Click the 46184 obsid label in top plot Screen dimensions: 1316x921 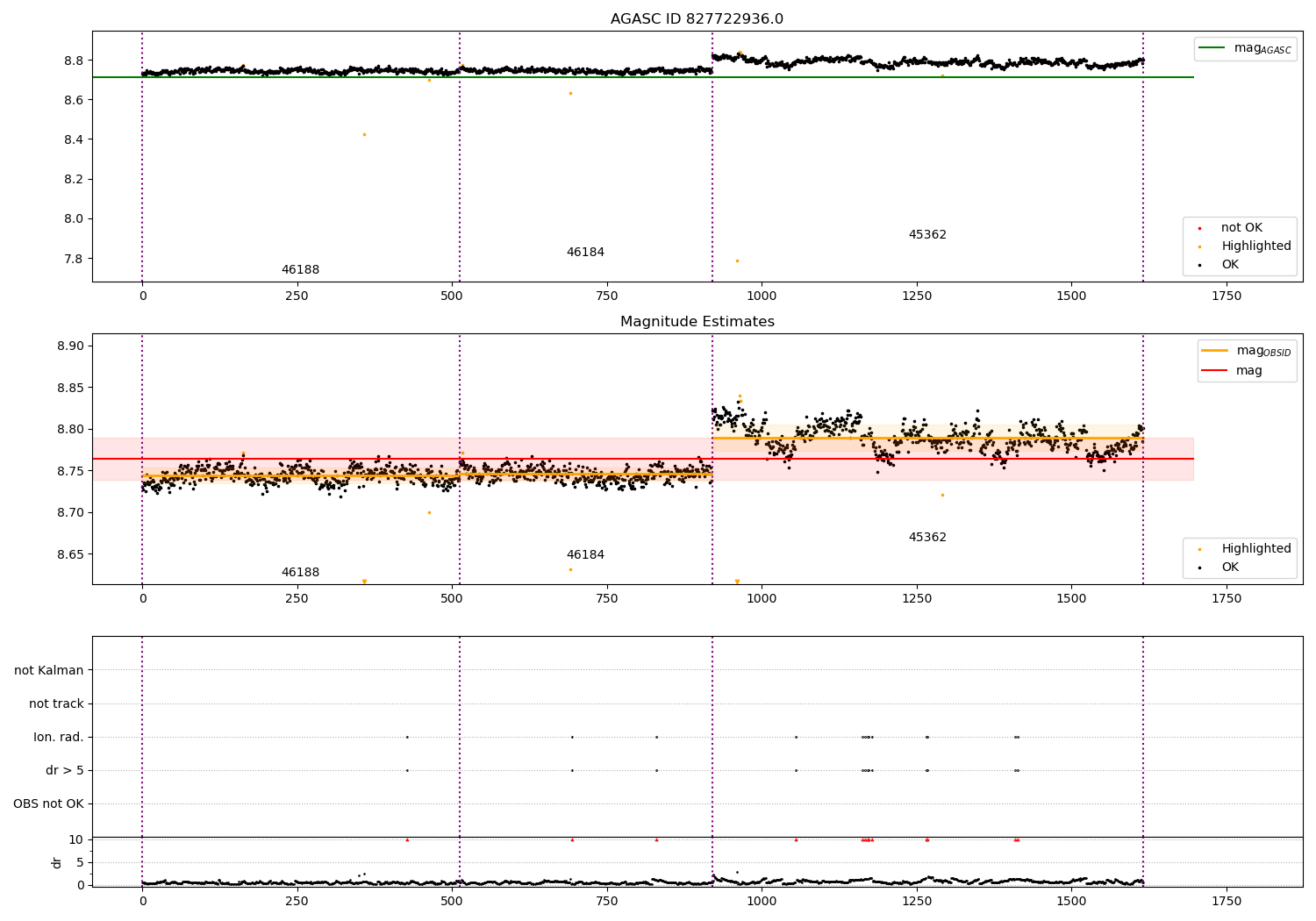(585, 253)
